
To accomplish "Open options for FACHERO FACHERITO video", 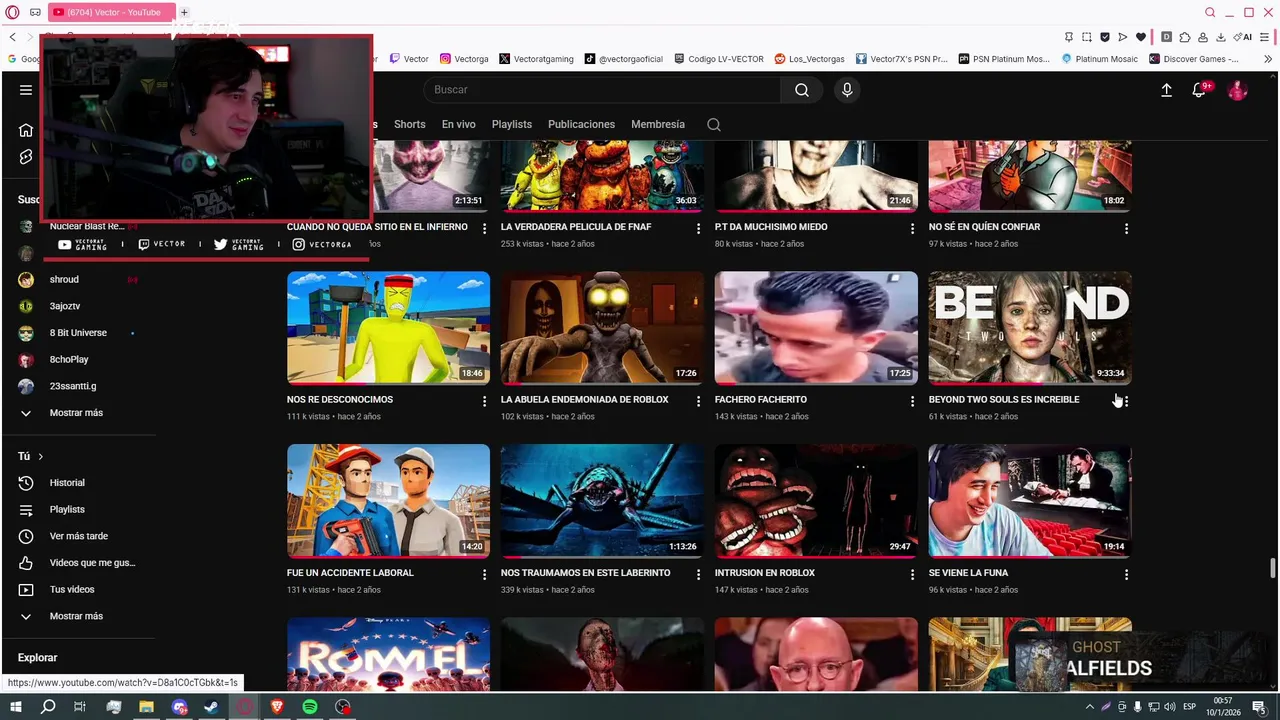I will click(x=912, y=401).
